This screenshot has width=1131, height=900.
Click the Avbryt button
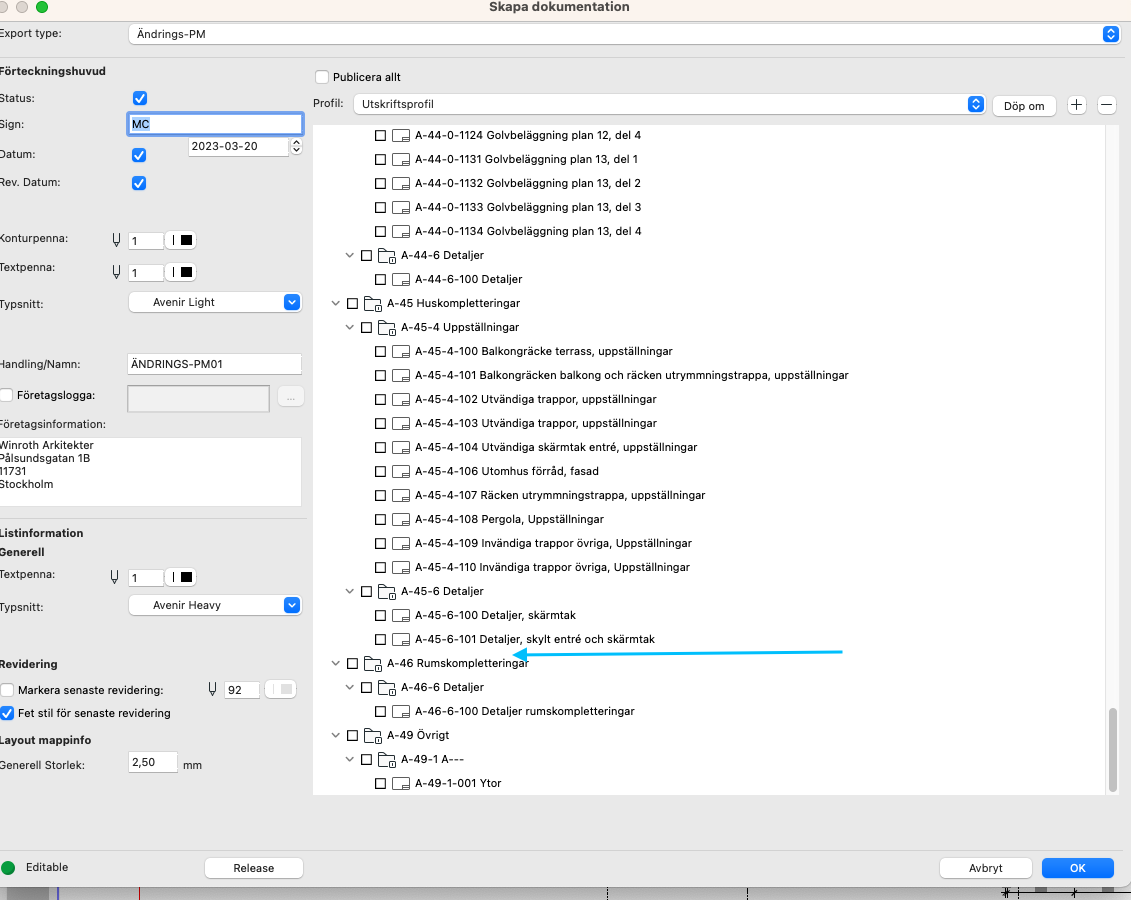pyautogui.click(x=985, y=868)
